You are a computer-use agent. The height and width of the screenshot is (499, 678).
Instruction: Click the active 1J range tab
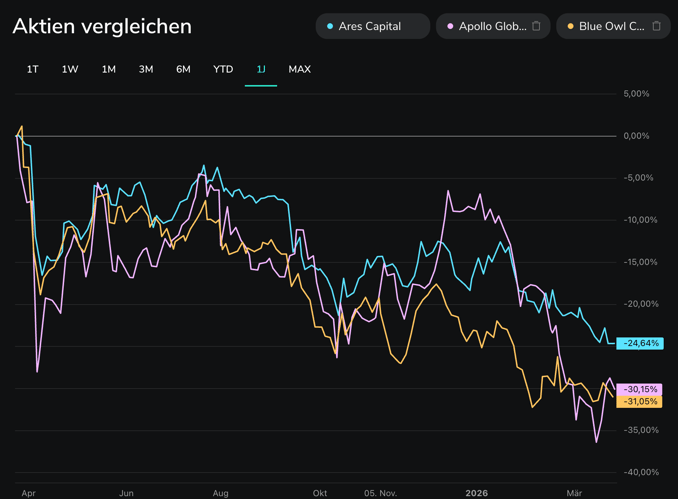(261, 69)
